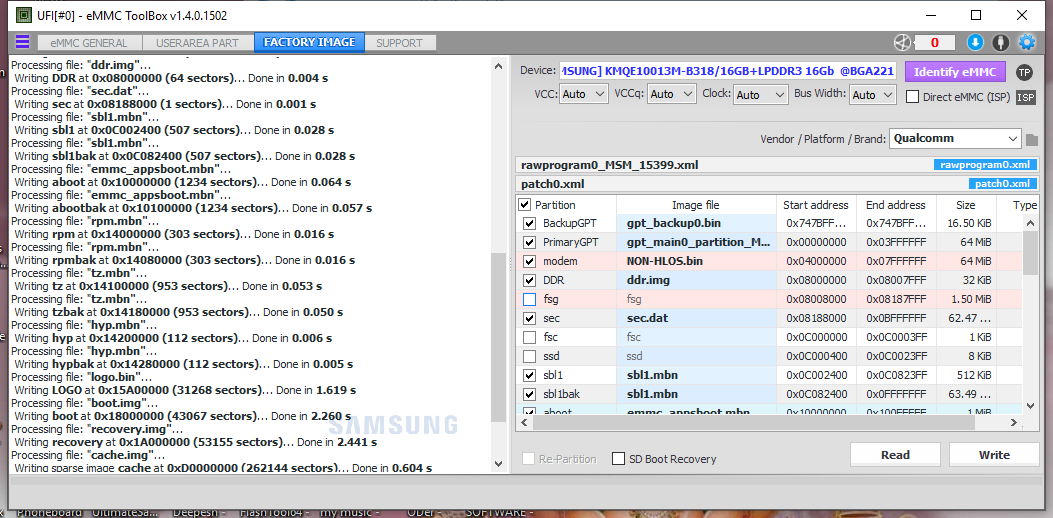Click the Image file column header

(696, 205)
